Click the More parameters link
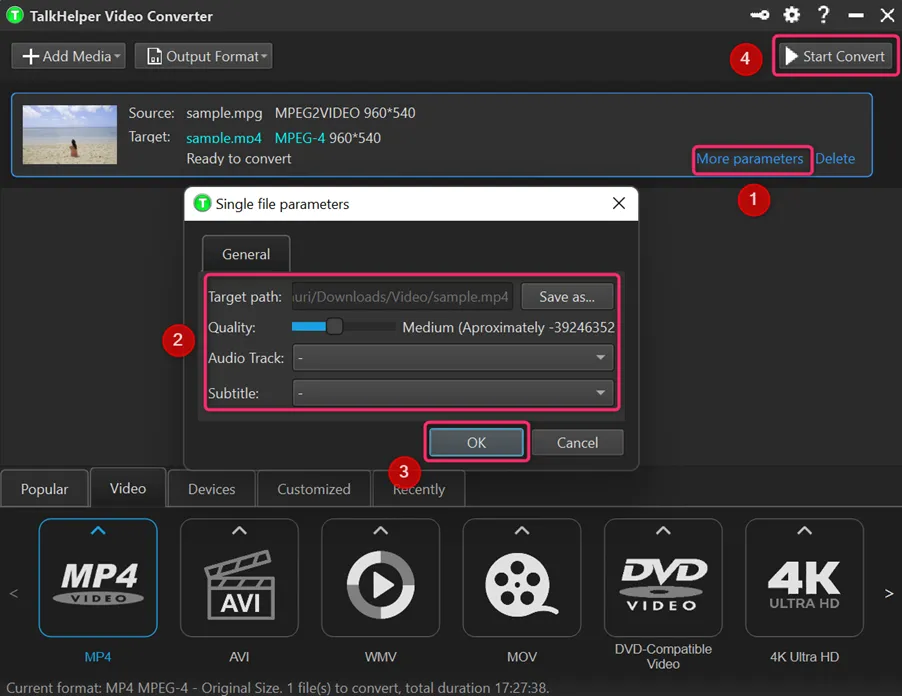The image size is (902, 696). [750, 159]
